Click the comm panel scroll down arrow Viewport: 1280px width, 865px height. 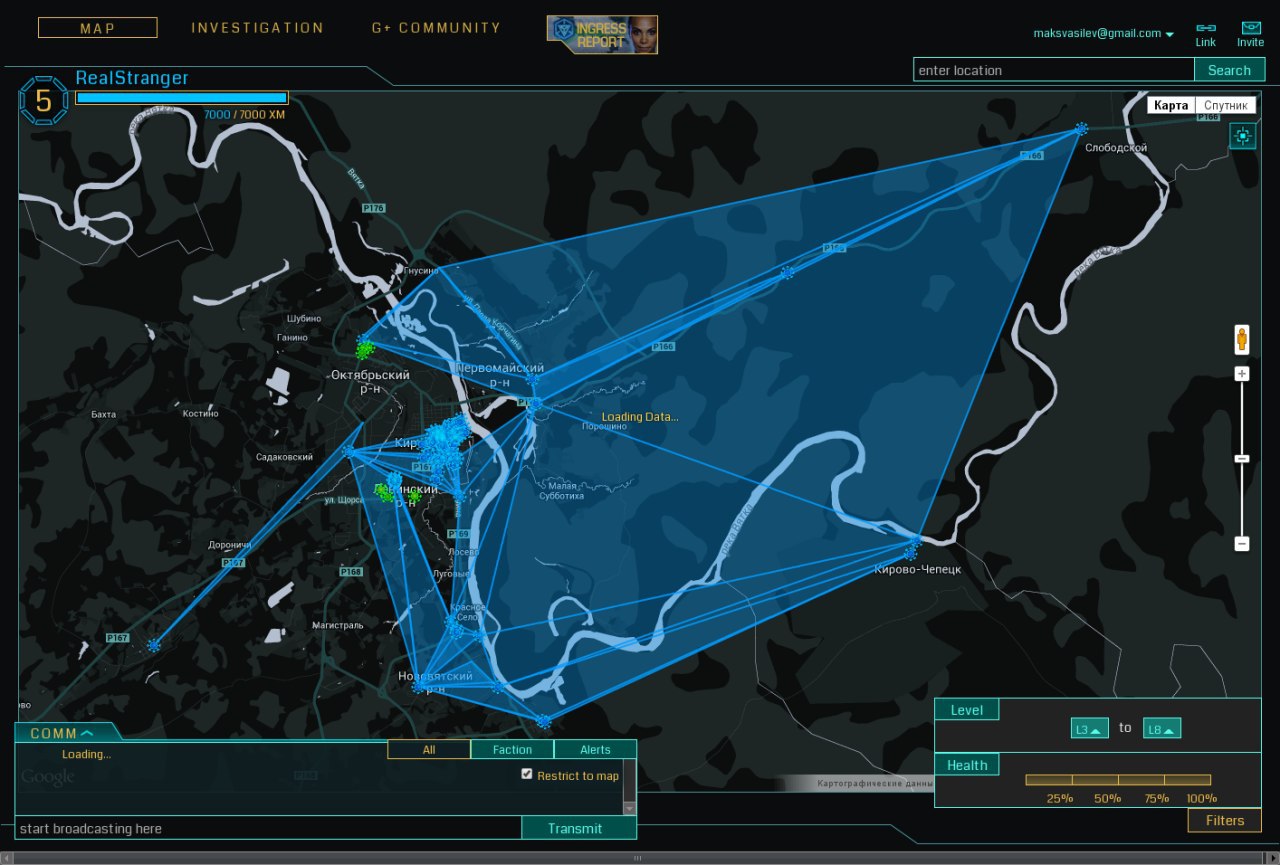pyautogui.click(x=629, y=808)
